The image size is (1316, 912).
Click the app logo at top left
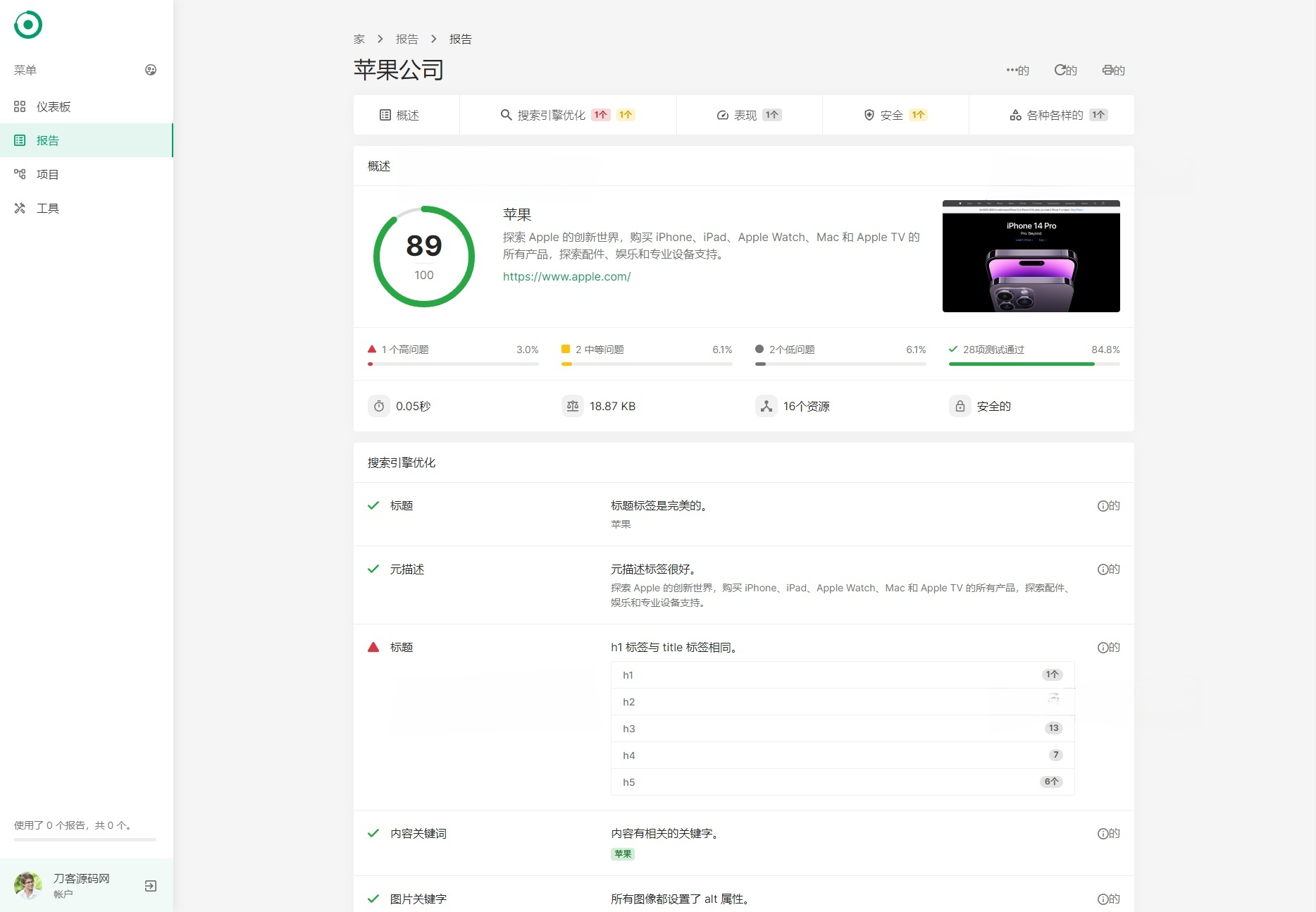(x=27, y=25)
